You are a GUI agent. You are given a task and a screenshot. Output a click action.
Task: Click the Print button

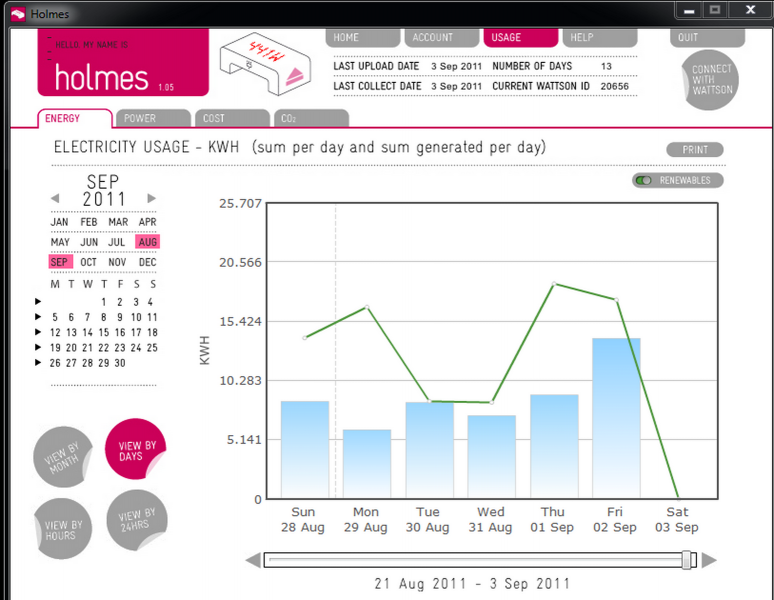(x=695, y=150)
